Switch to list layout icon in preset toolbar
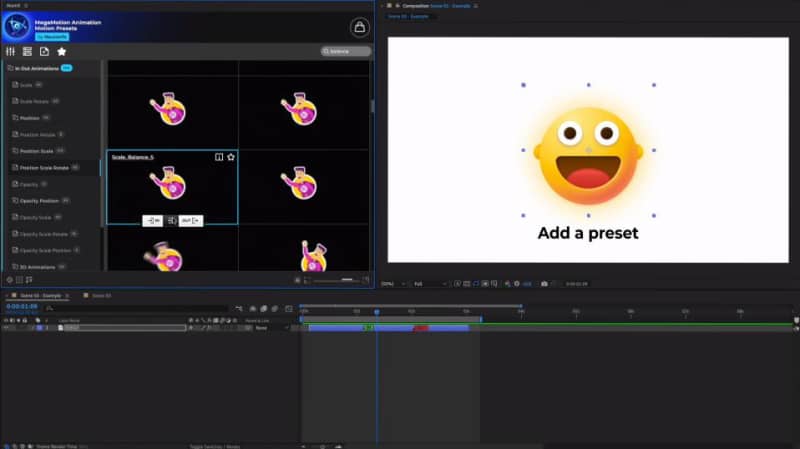The height and width of the screenshot is (449, 800). tap(27, 52)
